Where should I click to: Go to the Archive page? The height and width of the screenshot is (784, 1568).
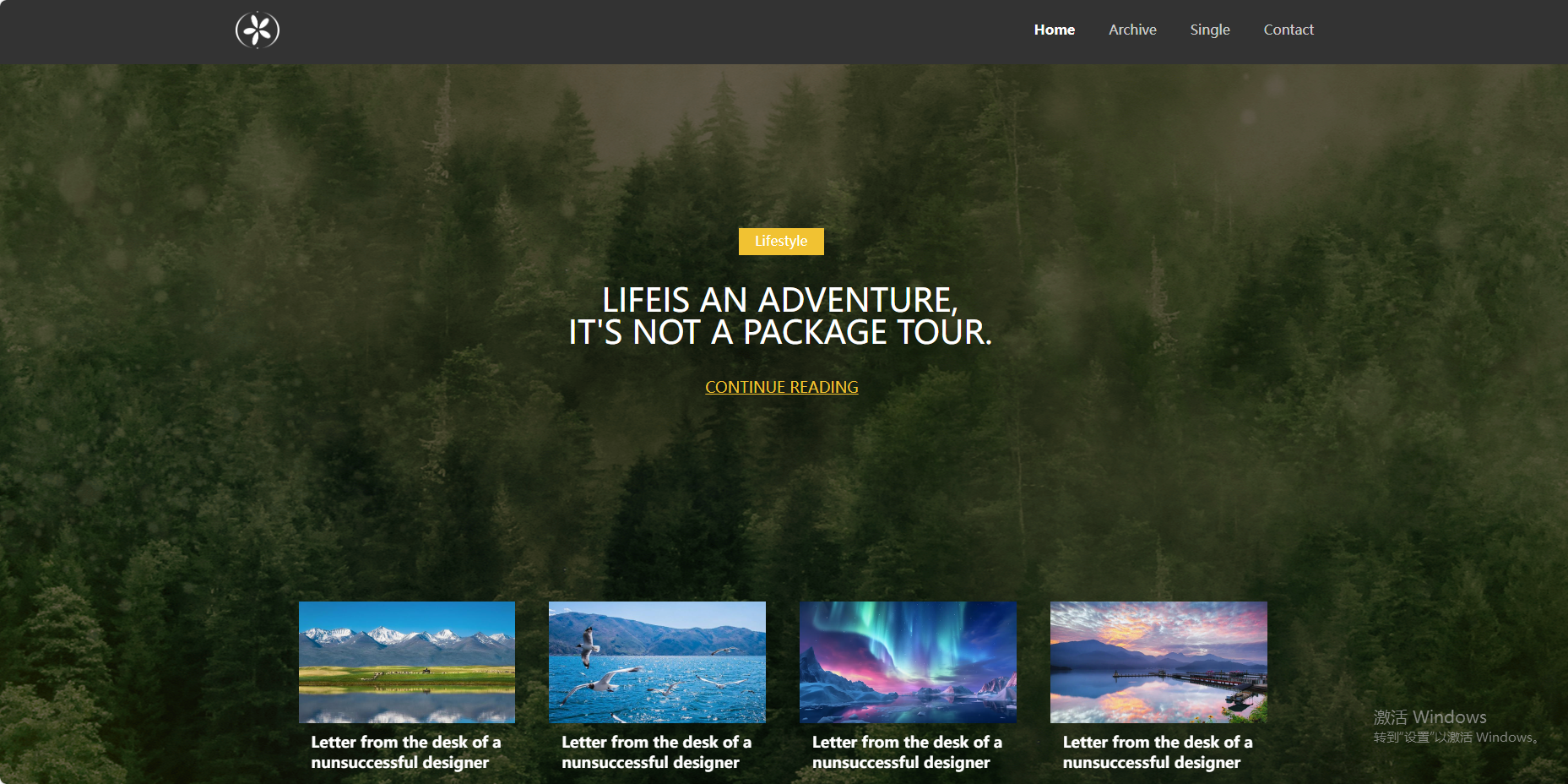click(1132, 30)
